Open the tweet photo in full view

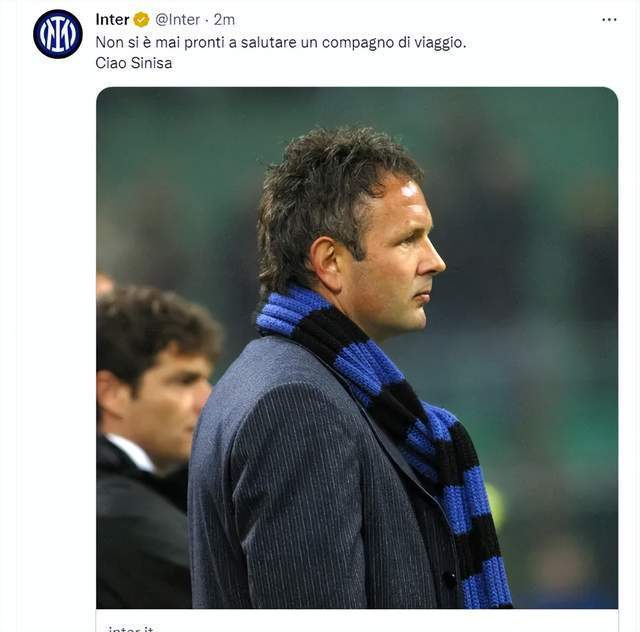(x=357, y=348)
